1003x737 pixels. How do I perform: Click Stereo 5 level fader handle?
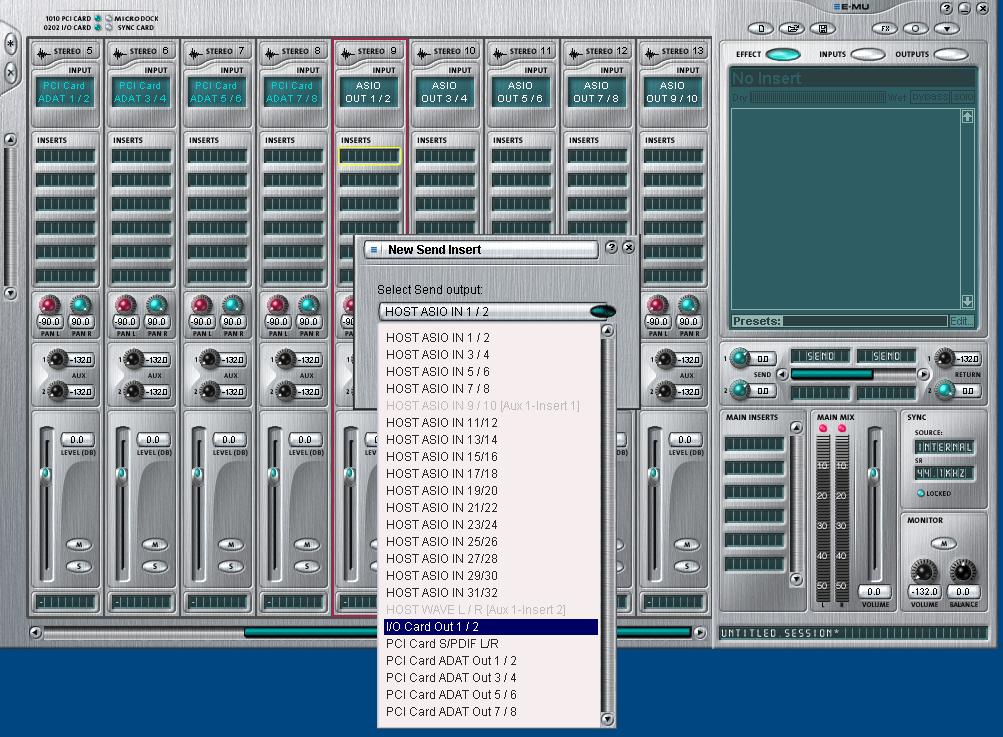click(45, 473)
